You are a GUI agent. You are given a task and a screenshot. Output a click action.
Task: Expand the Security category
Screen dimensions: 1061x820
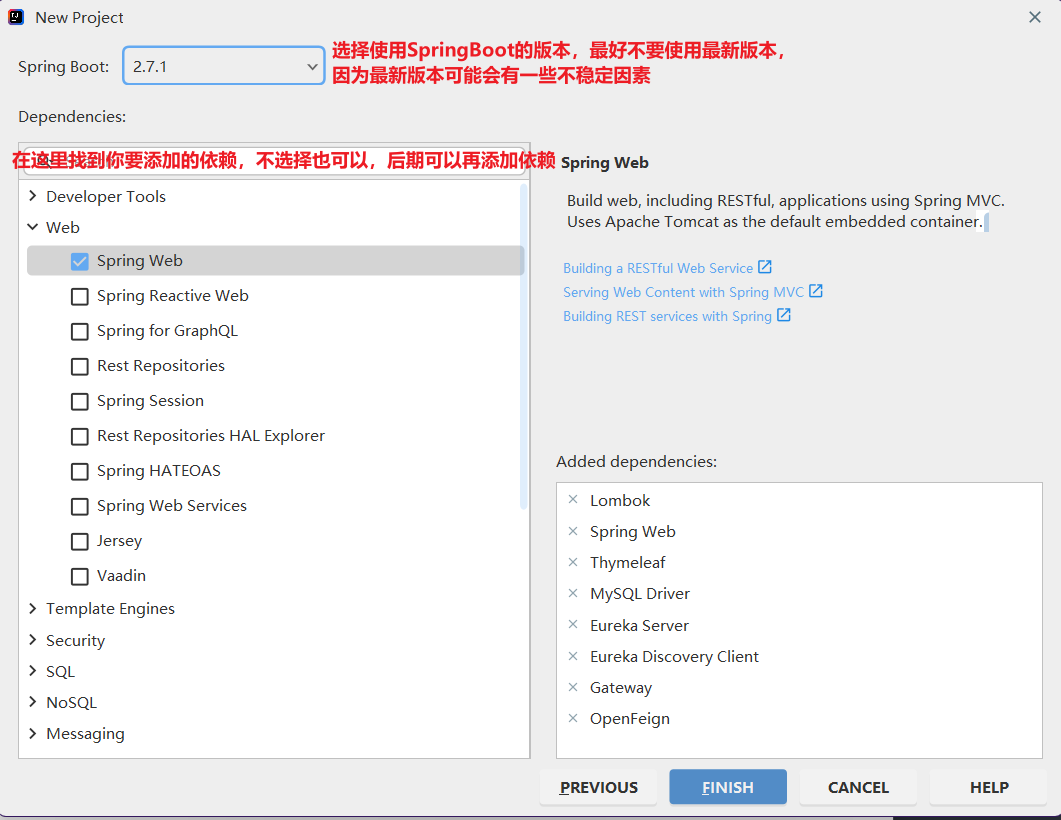tap(32, 639)
